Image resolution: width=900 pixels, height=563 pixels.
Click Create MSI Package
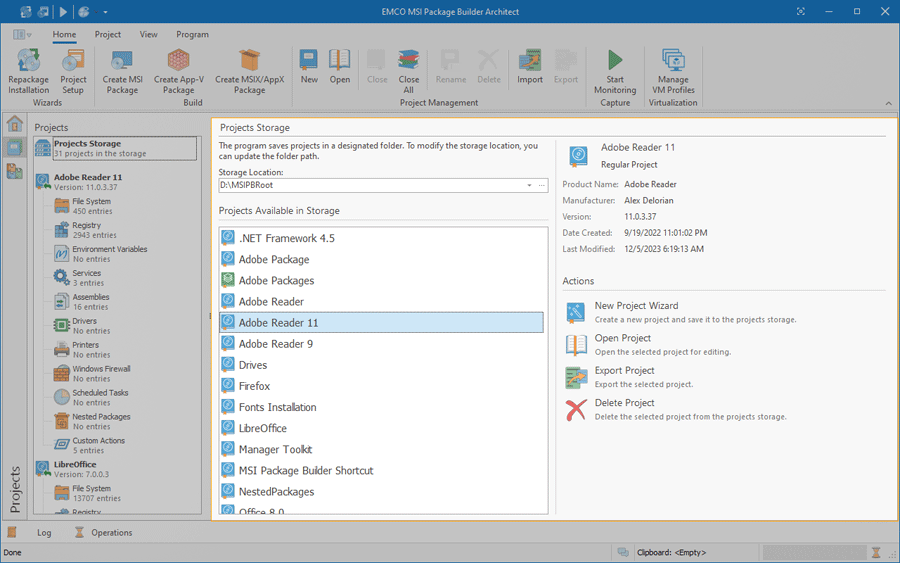click(122, 71)
